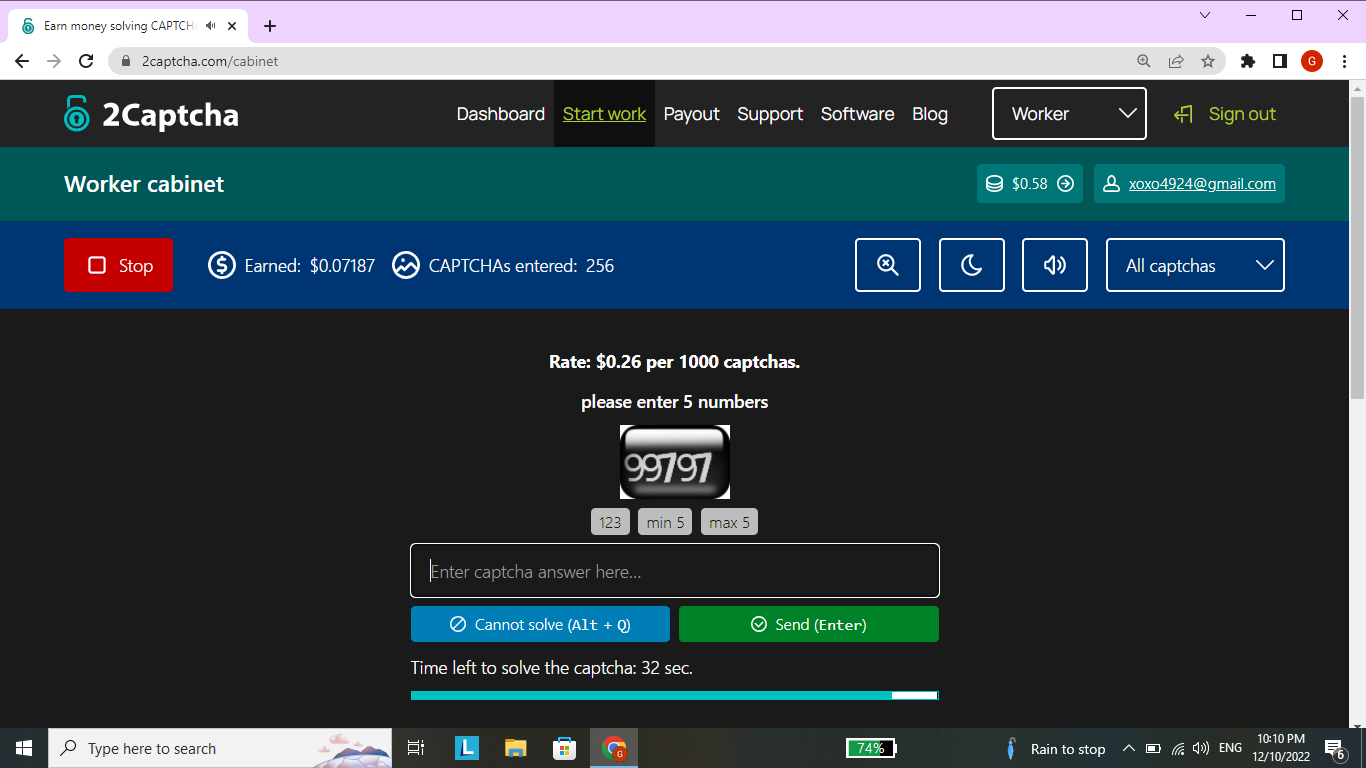Screen dimensions: 1366x768
Task: Open the volume tray icon
Action: point(1201,748)
